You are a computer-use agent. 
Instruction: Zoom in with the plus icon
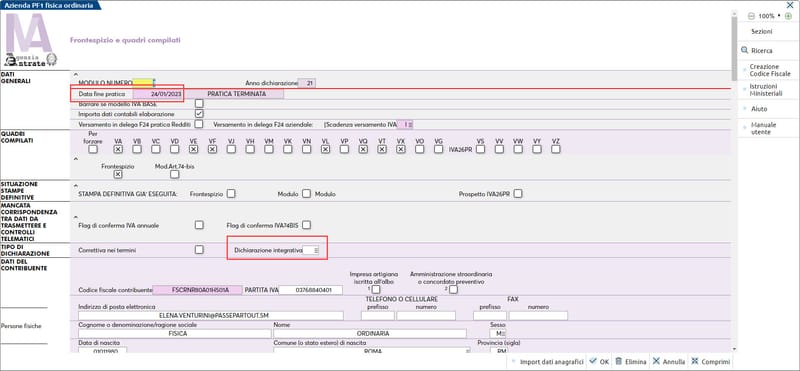click(788, 16)
